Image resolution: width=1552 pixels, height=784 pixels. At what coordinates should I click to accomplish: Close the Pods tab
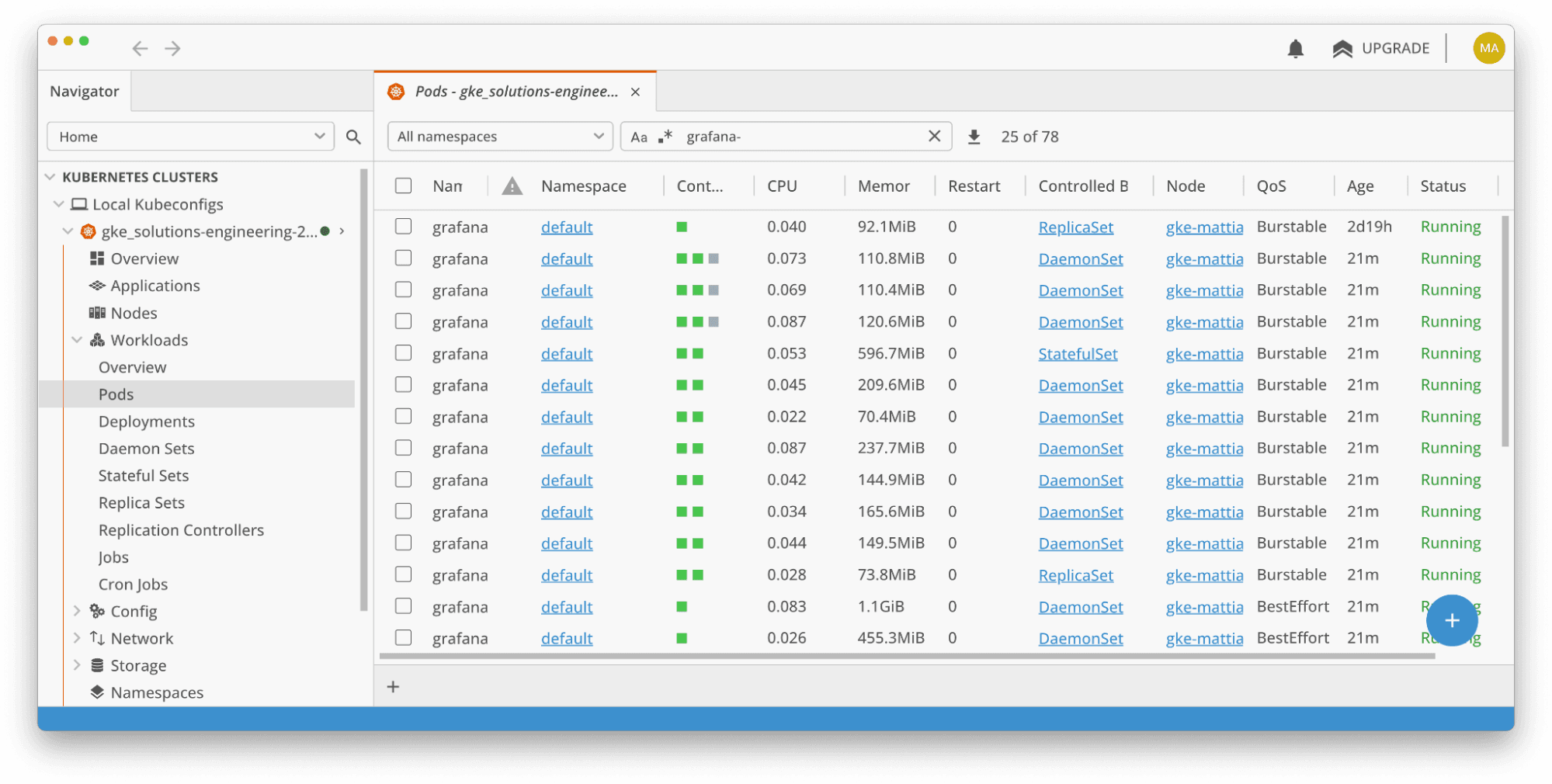635,92
